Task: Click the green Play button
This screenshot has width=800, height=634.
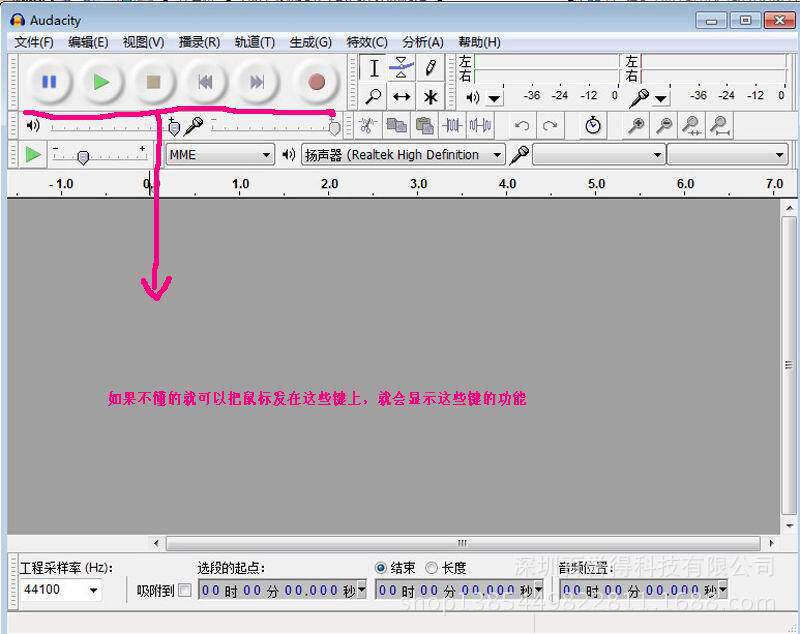Action: coord(102,82)
